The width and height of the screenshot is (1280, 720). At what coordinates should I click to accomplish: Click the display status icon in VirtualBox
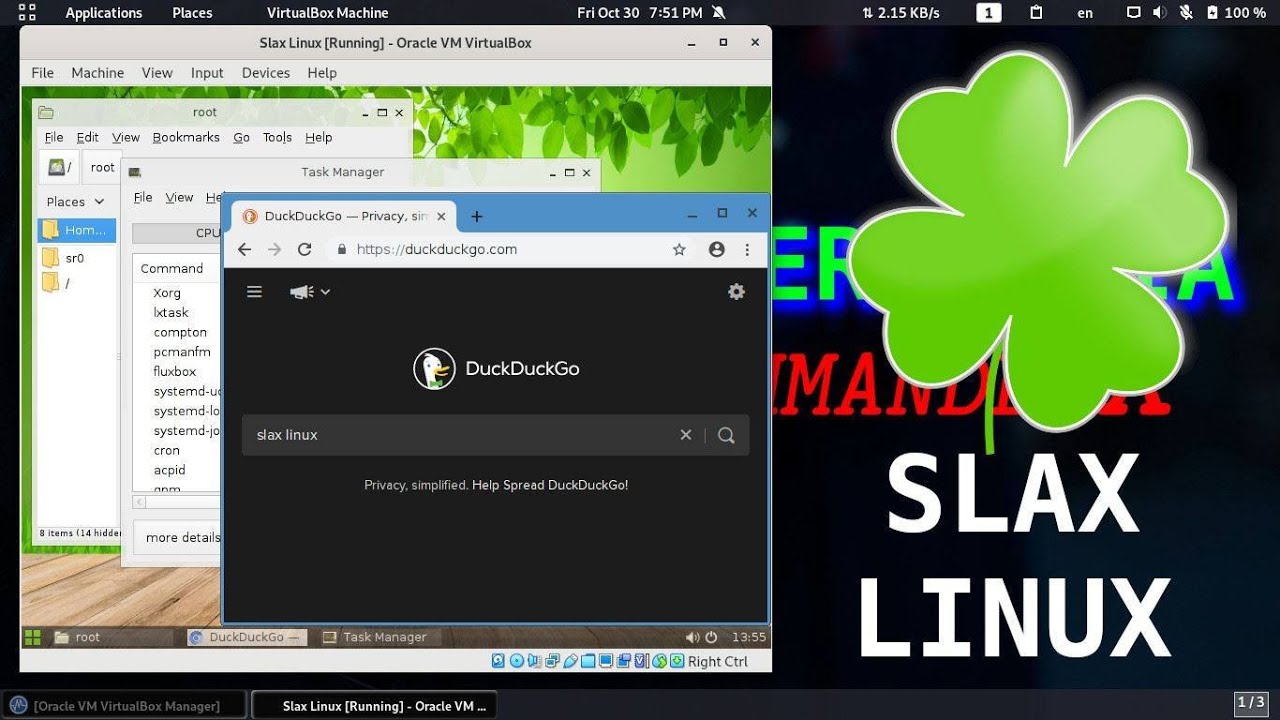pos(606,661)
